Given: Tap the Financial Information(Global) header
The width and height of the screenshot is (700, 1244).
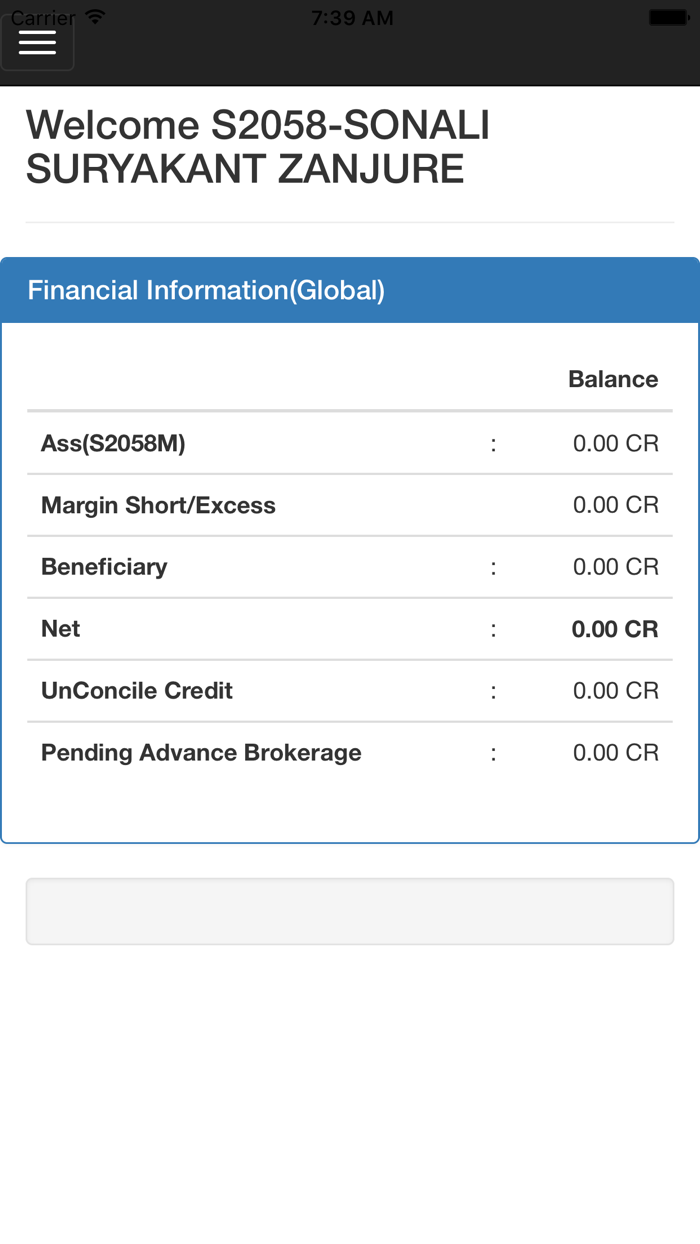Looking at the screenshot, I should click(x=205, y=289).
